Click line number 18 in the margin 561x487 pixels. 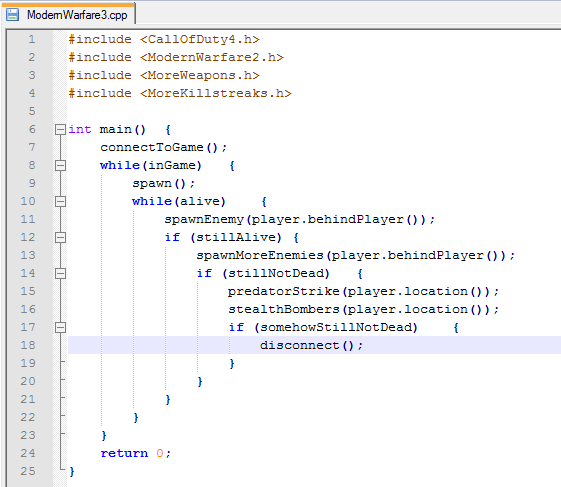[x=28, y=345]
